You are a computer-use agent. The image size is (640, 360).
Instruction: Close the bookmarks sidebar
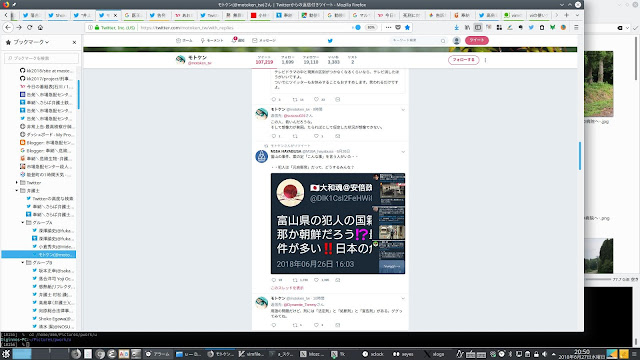74,42
